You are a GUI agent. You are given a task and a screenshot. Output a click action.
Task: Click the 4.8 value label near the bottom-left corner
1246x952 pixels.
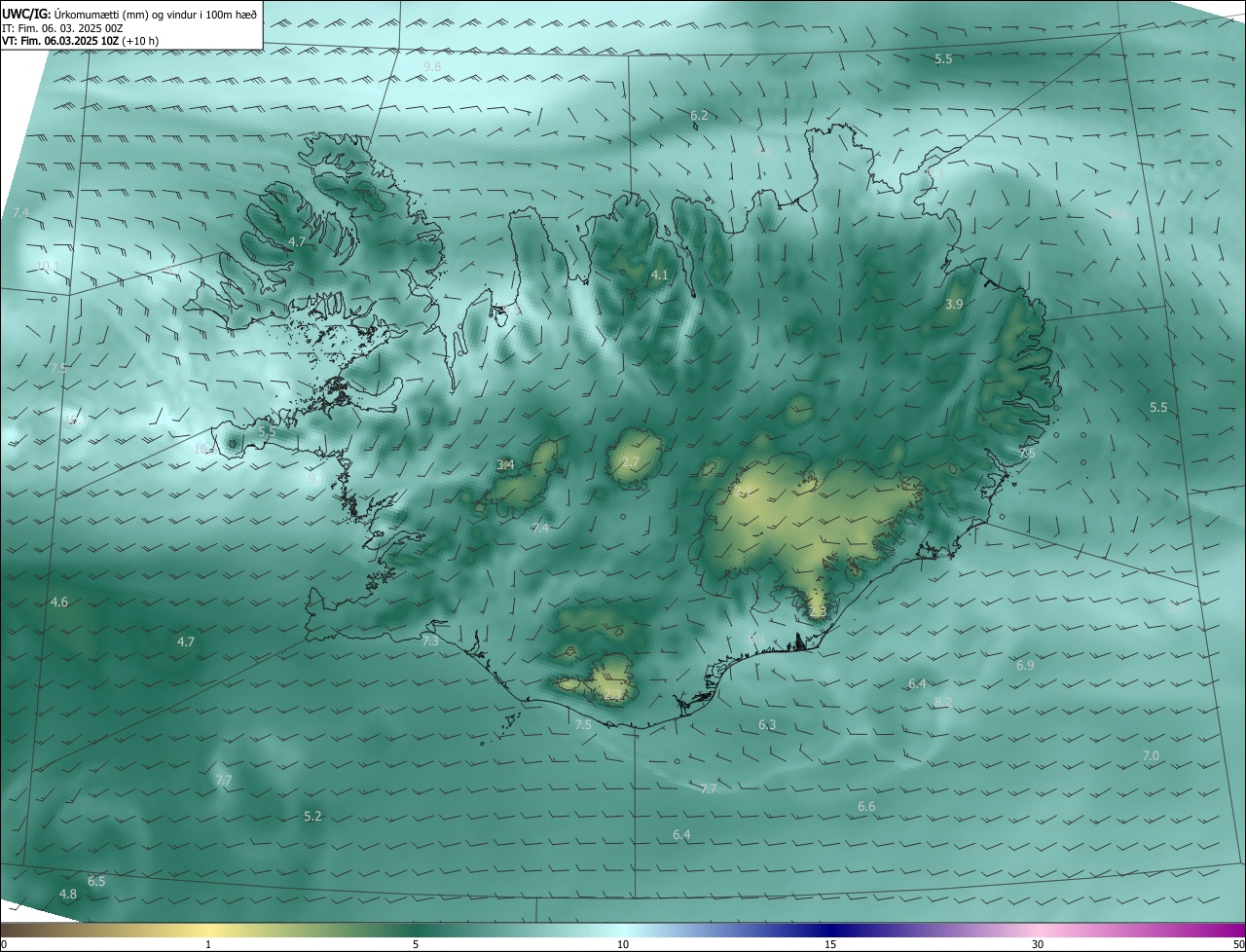coord(68,895)
